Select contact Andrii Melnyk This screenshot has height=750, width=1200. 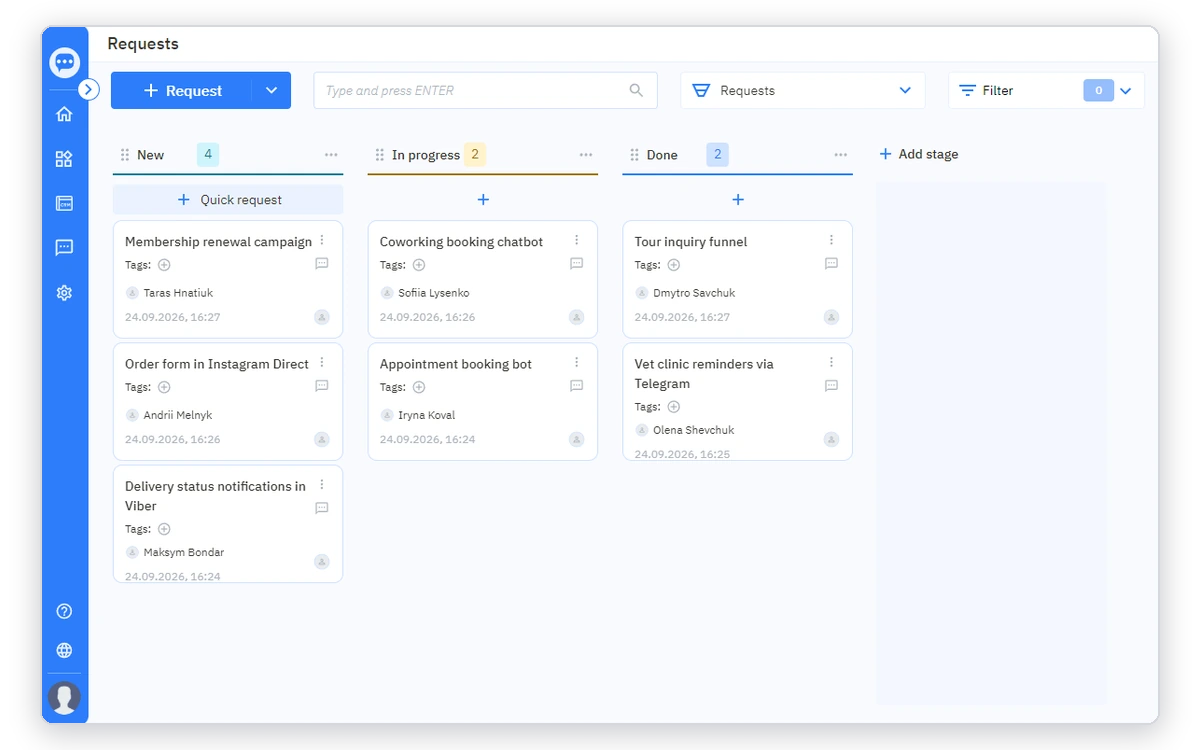click(178, 415)
